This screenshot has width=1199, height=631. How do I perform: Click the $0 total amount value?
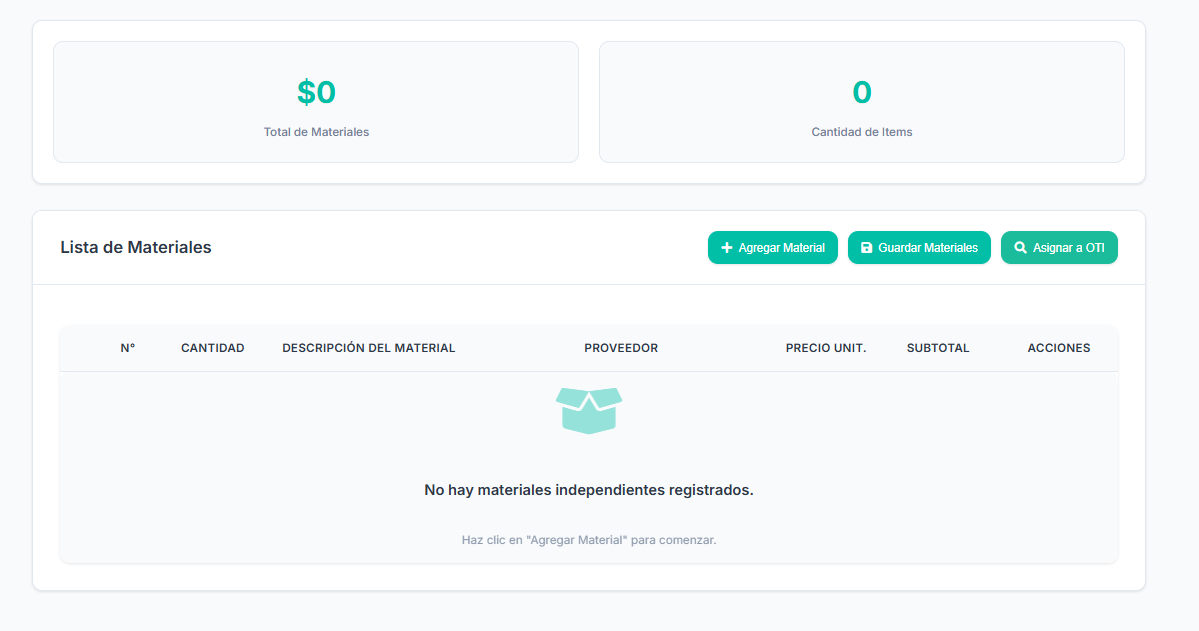316,93
